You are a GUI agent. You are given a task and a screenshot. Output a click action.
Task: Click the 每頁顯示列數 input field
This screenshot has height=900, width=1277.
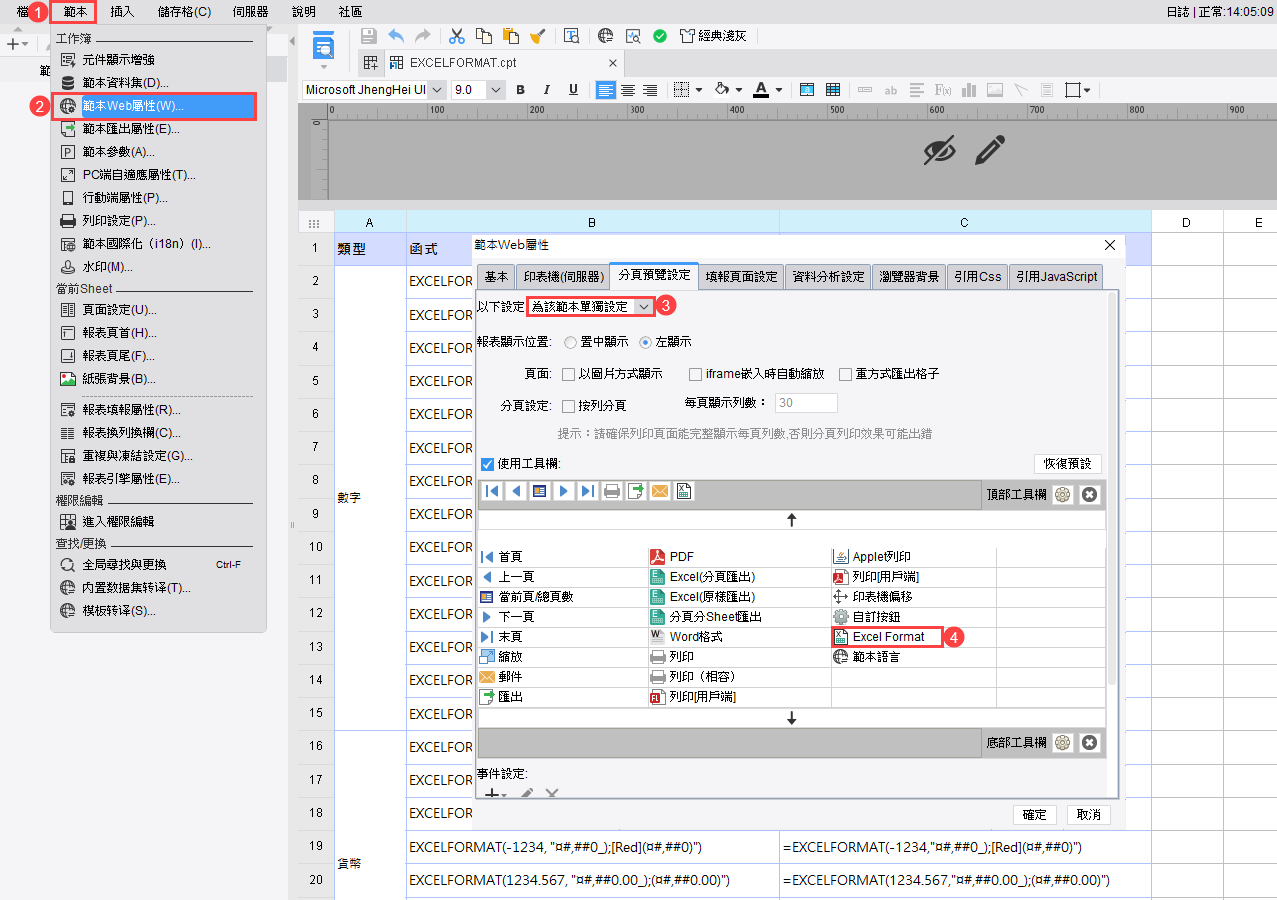(x=805, y=403)
